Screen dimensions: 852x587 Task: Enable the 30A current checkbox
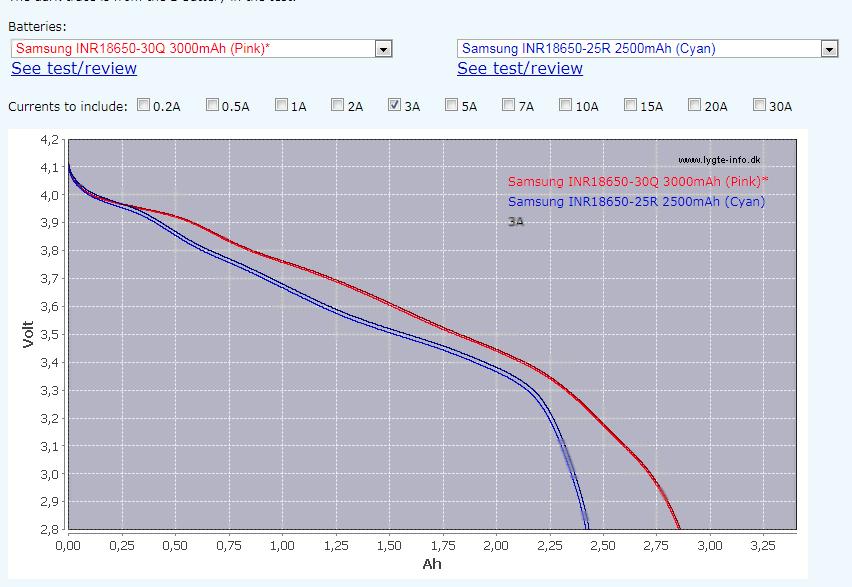760,105
